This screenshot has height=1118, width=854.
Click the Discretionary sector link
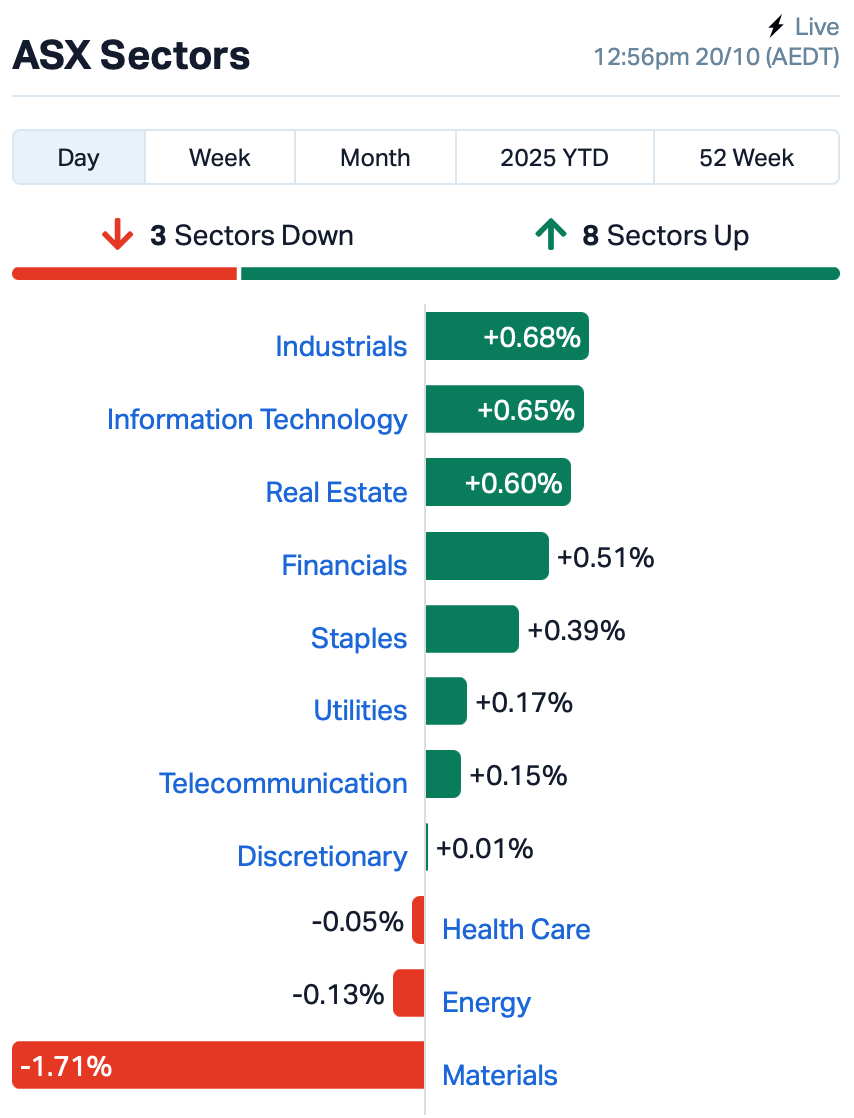(x=322, y=856)
